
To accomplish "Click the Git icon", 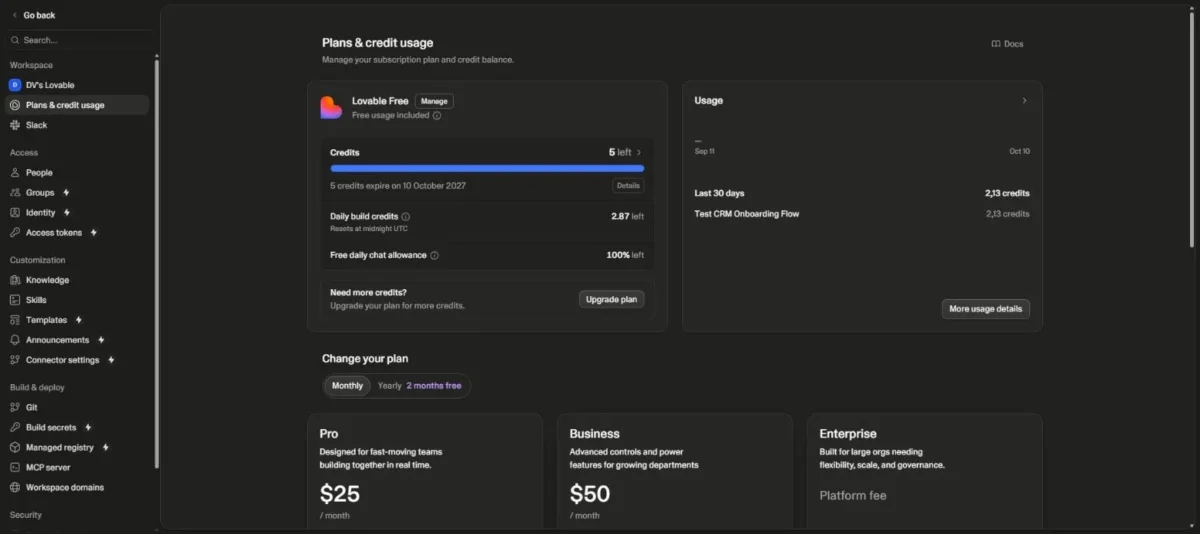I will click(x=15, y=407).
